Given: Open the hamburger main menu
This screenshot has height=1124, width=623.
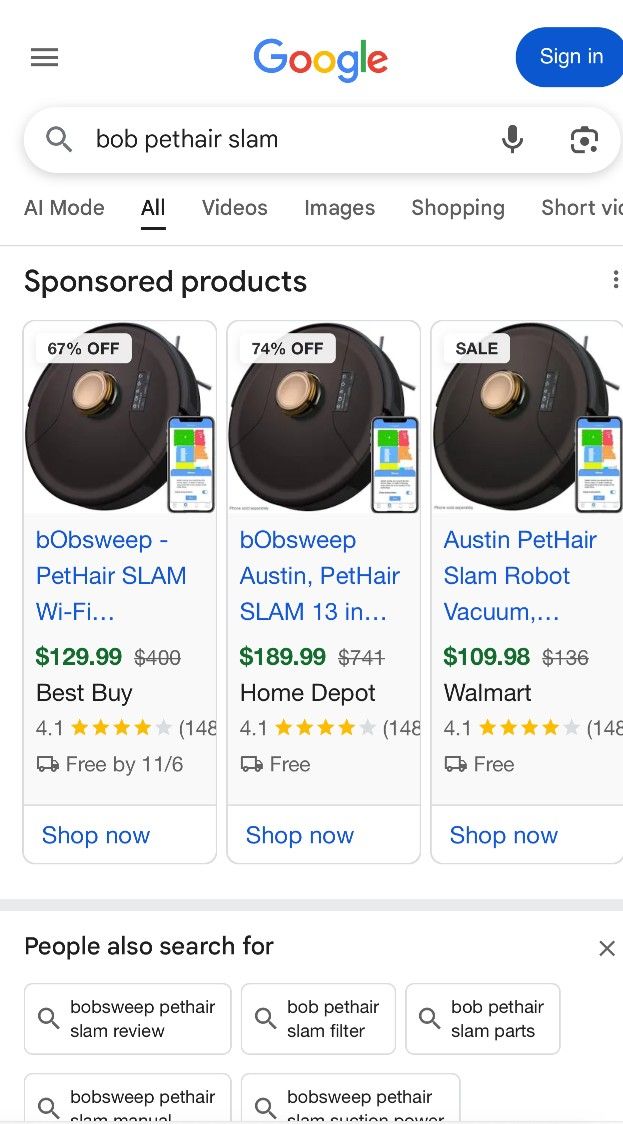Looking at the screenshot, I should pyautogui.click(x=44, y=58).
